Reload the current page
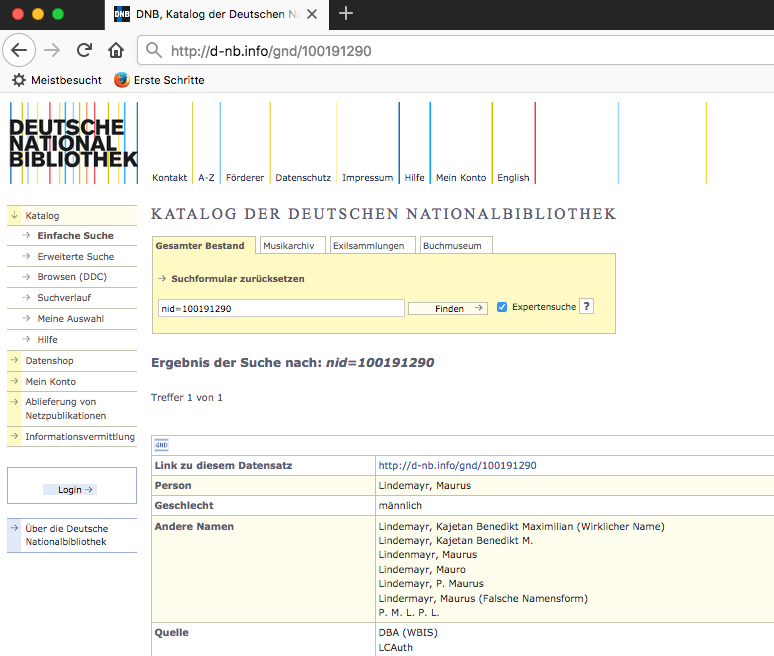 (x=84, y=50)
